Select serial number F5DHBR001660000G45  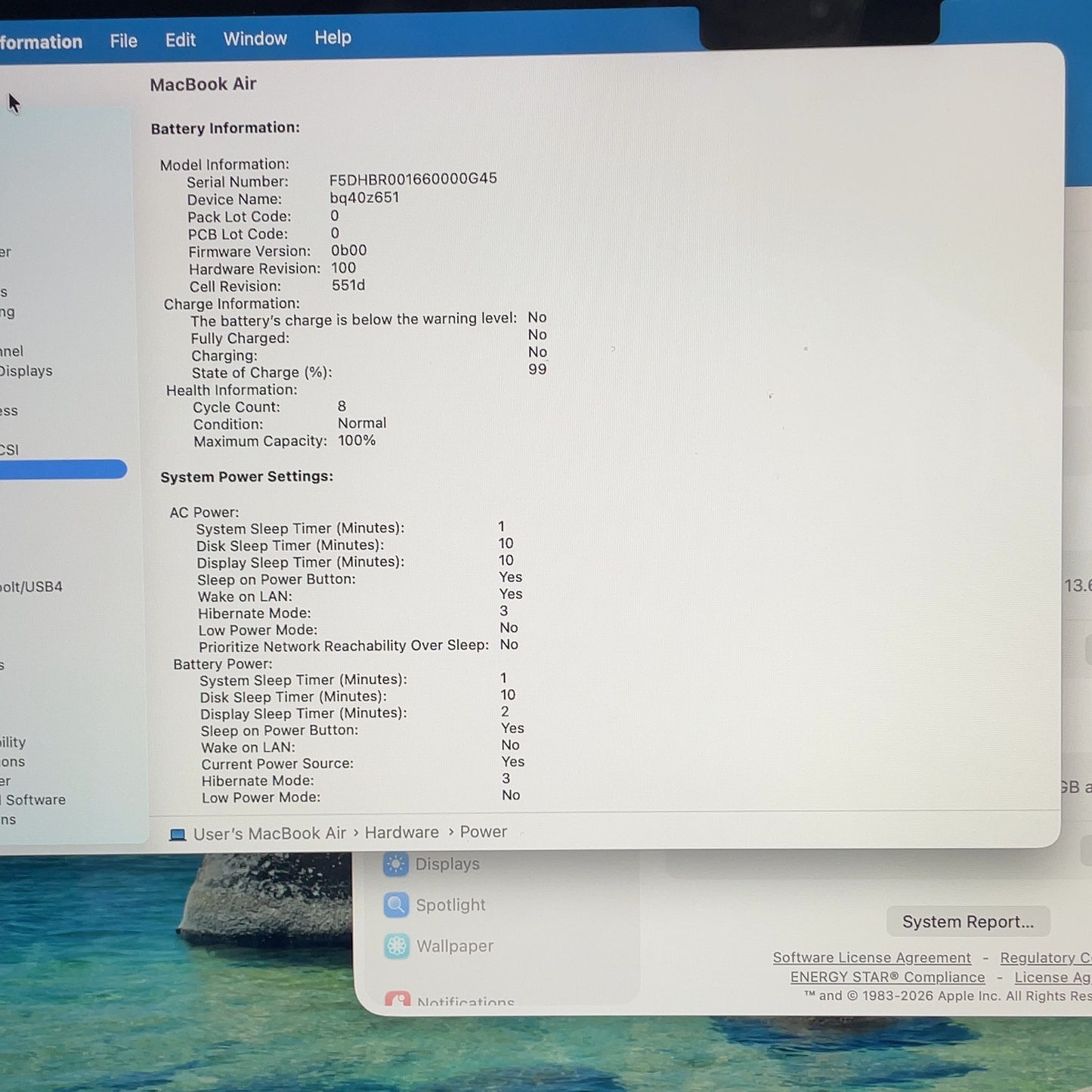click(413, 178)
